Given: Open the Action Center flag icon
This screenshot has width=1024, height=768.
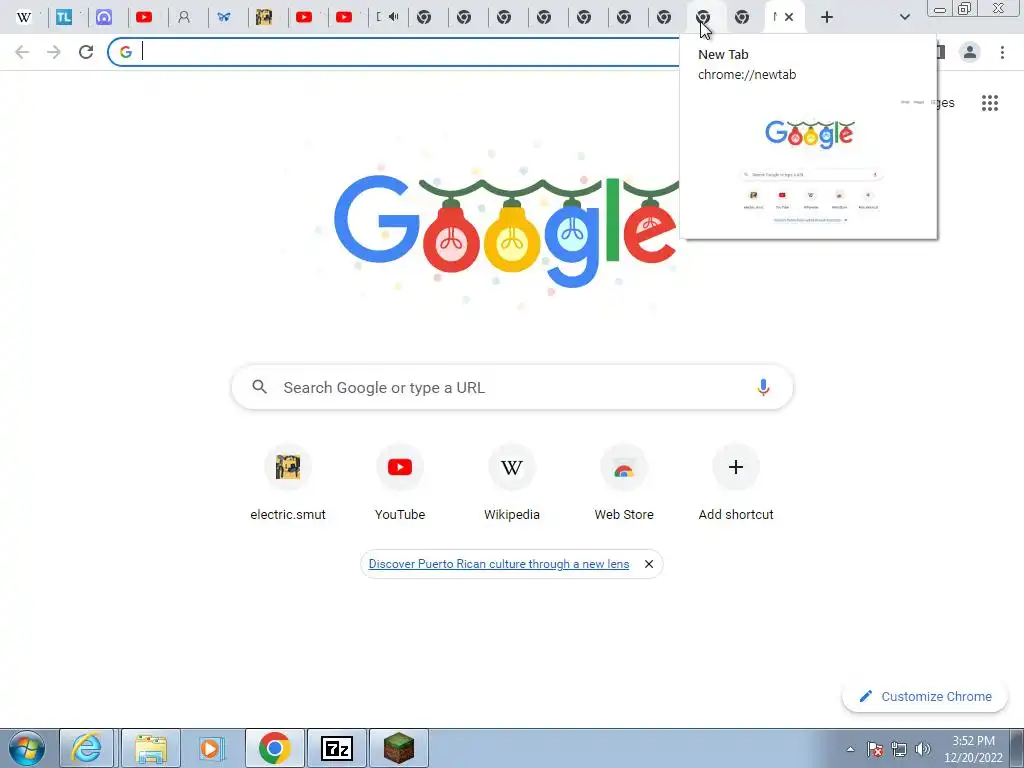Looking at the screenshot, I should coord(875,749).
